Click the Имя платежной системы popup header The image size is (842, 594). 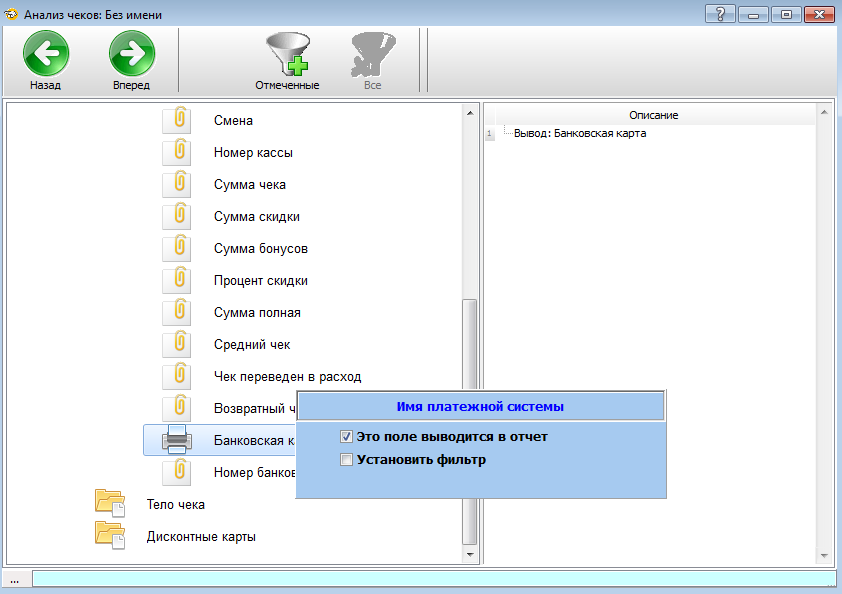(480, 407)
